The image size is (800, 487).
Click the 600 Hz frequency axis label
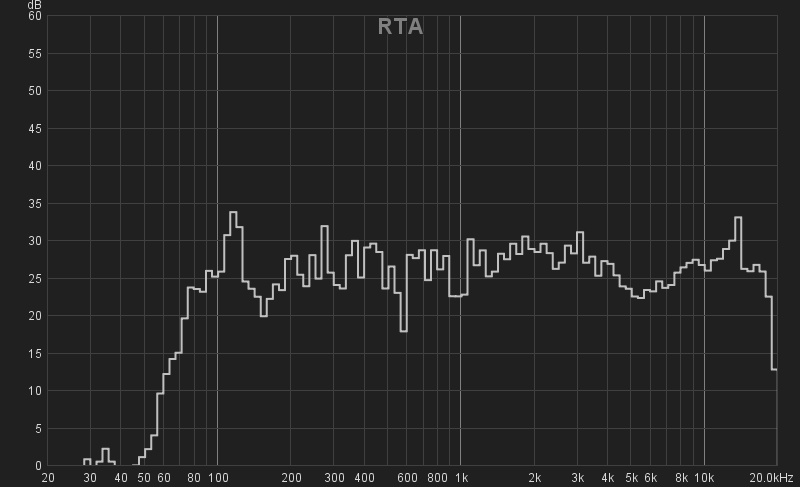point(407,478)
